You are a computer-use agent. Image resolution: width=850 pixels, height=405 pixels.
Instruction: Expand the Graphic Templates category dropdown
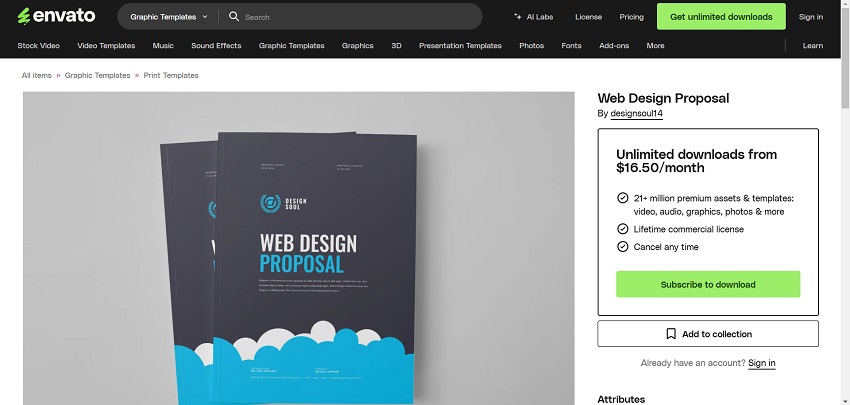[169, 17]
